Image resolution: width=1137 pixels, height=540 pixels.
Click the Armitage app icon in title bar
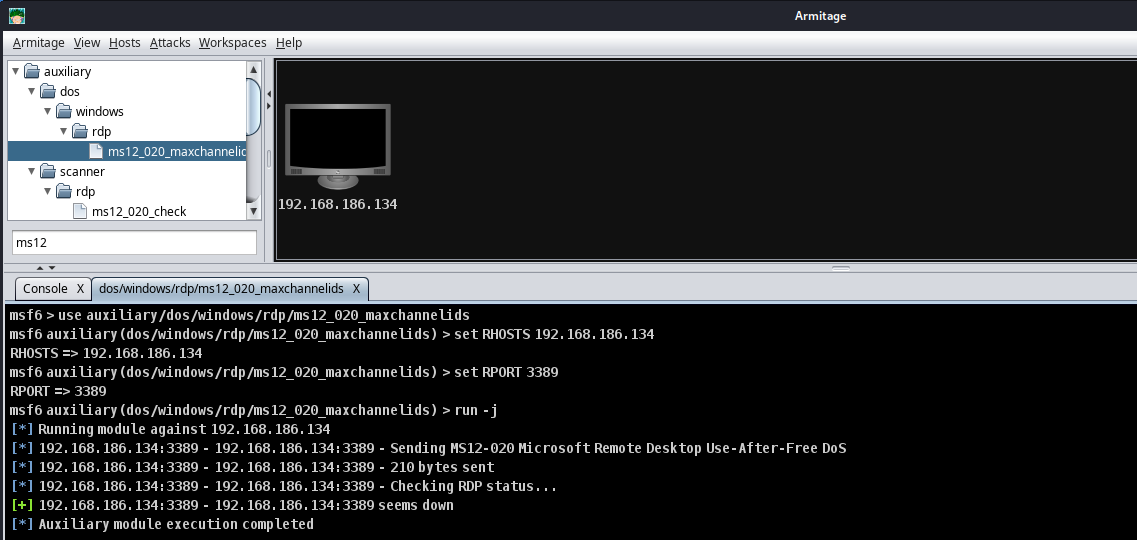[x=17, y=16]
